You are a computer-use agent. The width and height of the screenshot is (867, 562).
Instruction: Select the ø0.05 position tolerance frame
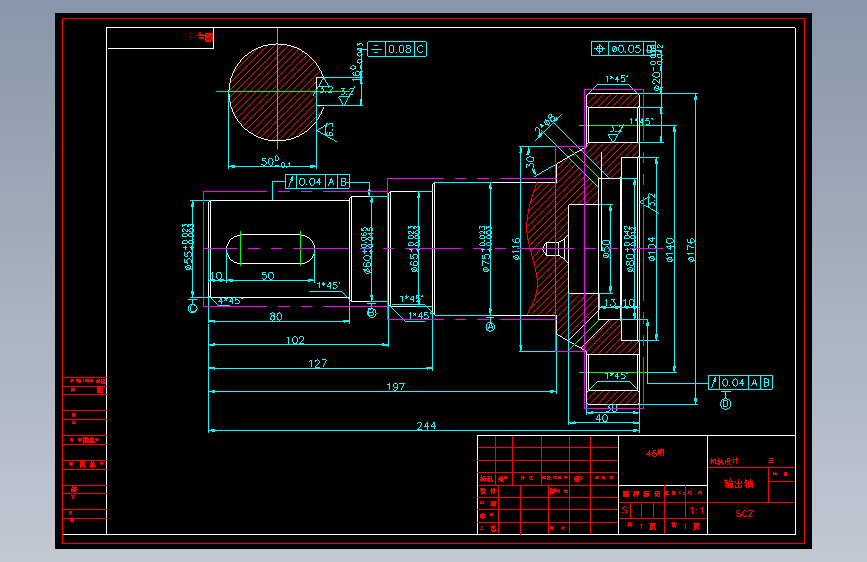click(623, 49)
